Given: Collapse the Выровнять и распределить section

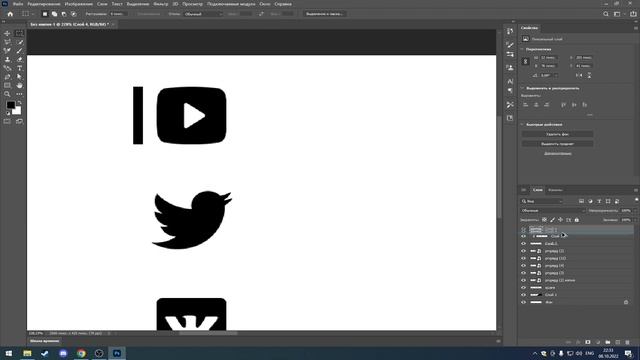Looking at the screenshot, I should pos(522,88).
